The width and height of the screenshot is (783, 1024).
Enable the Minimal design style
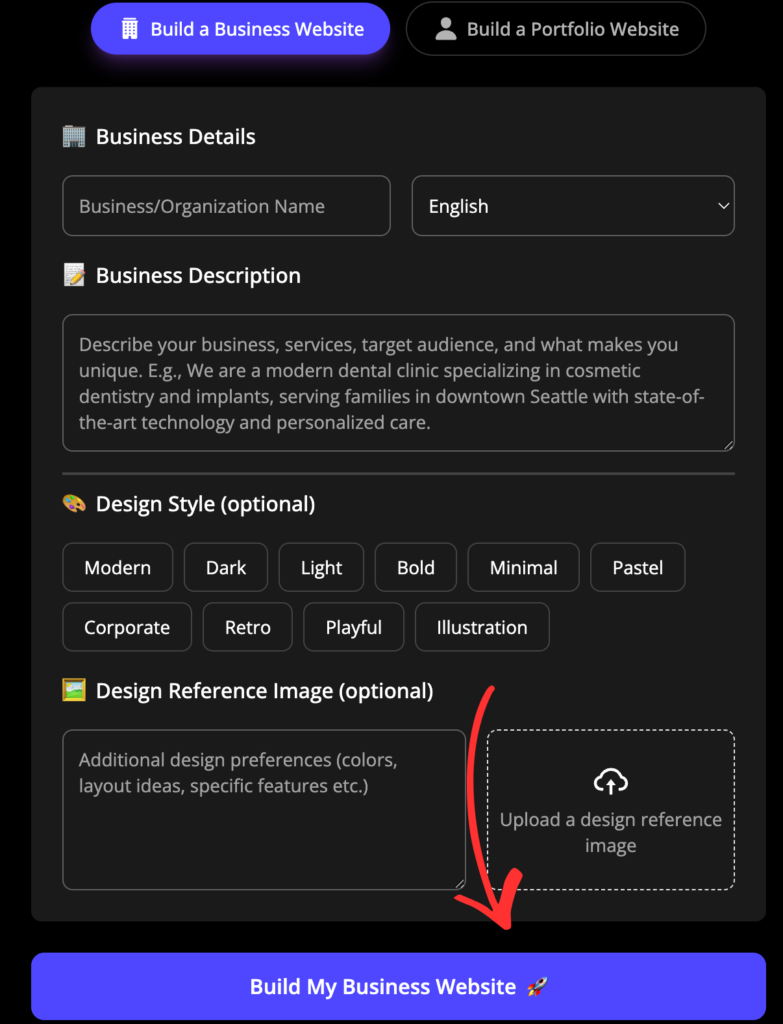pyautogui.click(x=523, y=568)
